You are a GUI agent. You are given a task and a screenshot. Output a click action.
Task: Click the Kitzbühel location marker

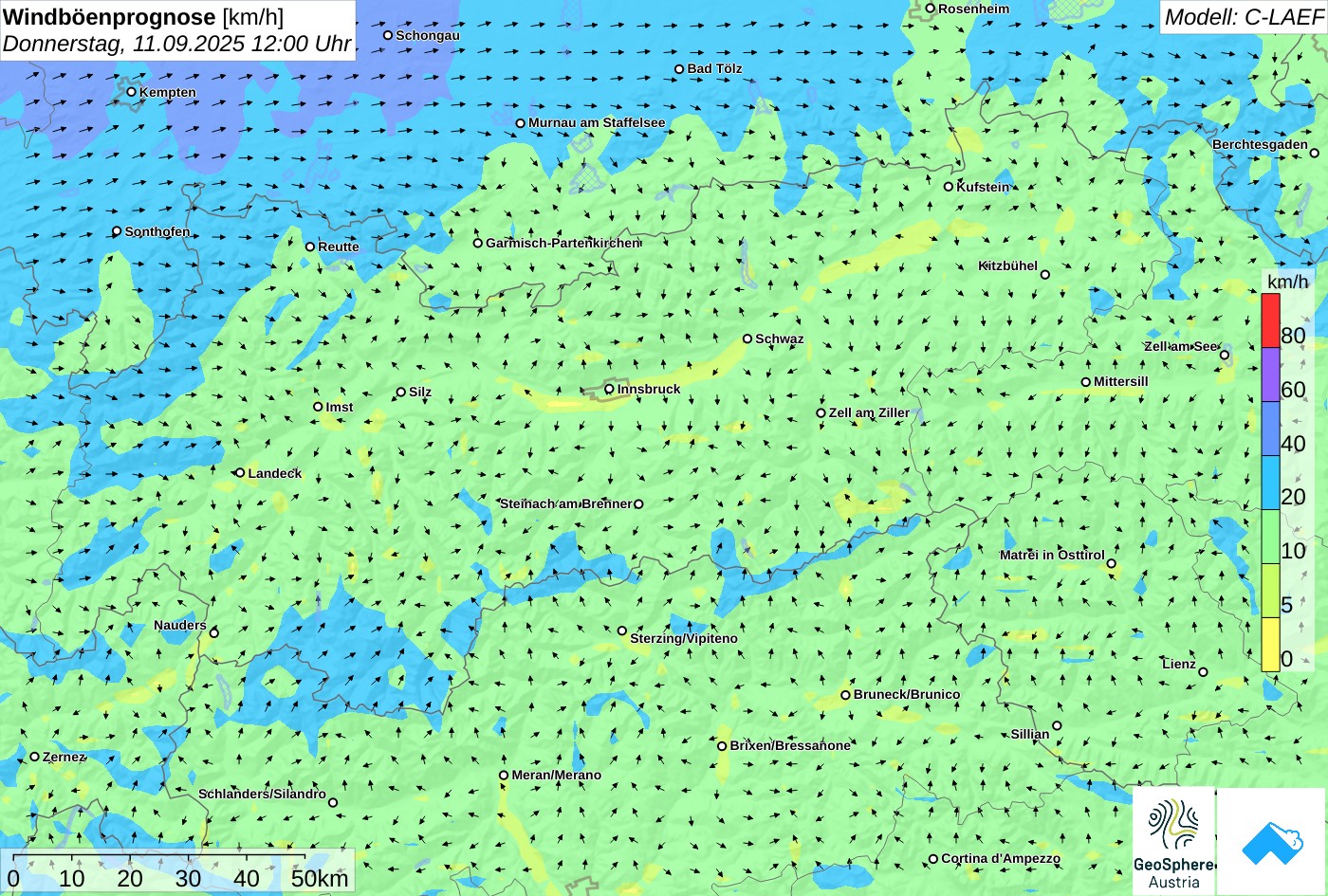tap(1045, 275)
